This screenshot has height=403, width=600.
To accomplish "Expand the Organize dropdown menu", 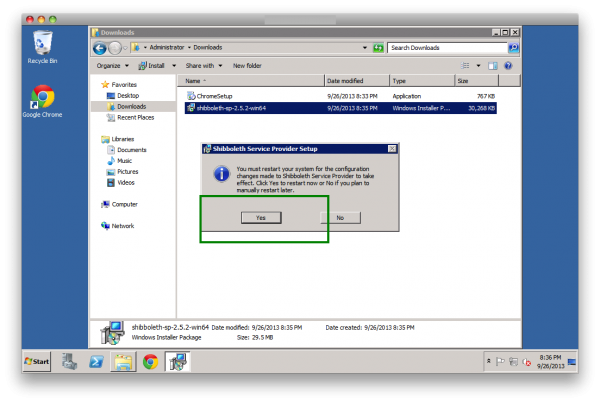I will 111,66.
